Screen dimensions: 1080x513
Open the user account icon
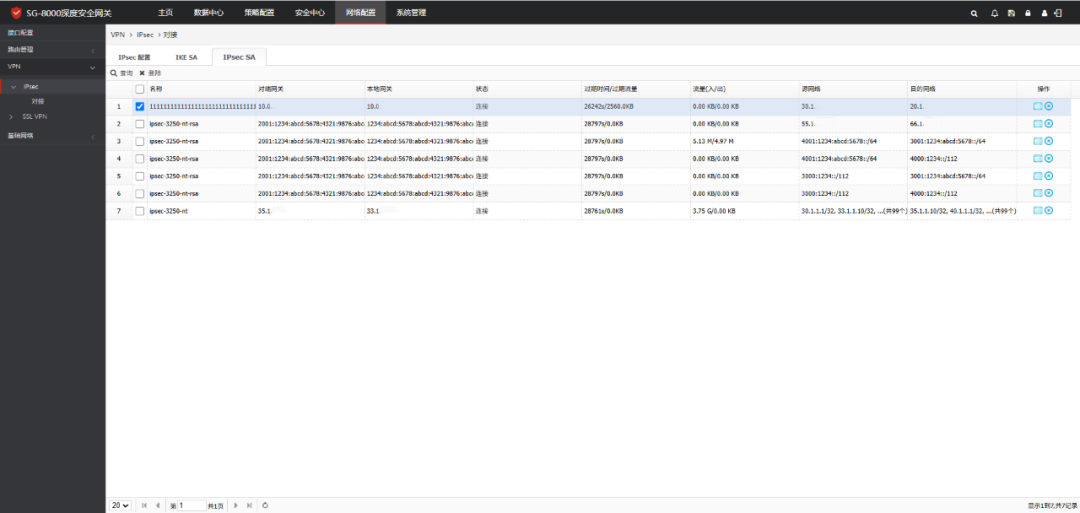coord(1045,13)
